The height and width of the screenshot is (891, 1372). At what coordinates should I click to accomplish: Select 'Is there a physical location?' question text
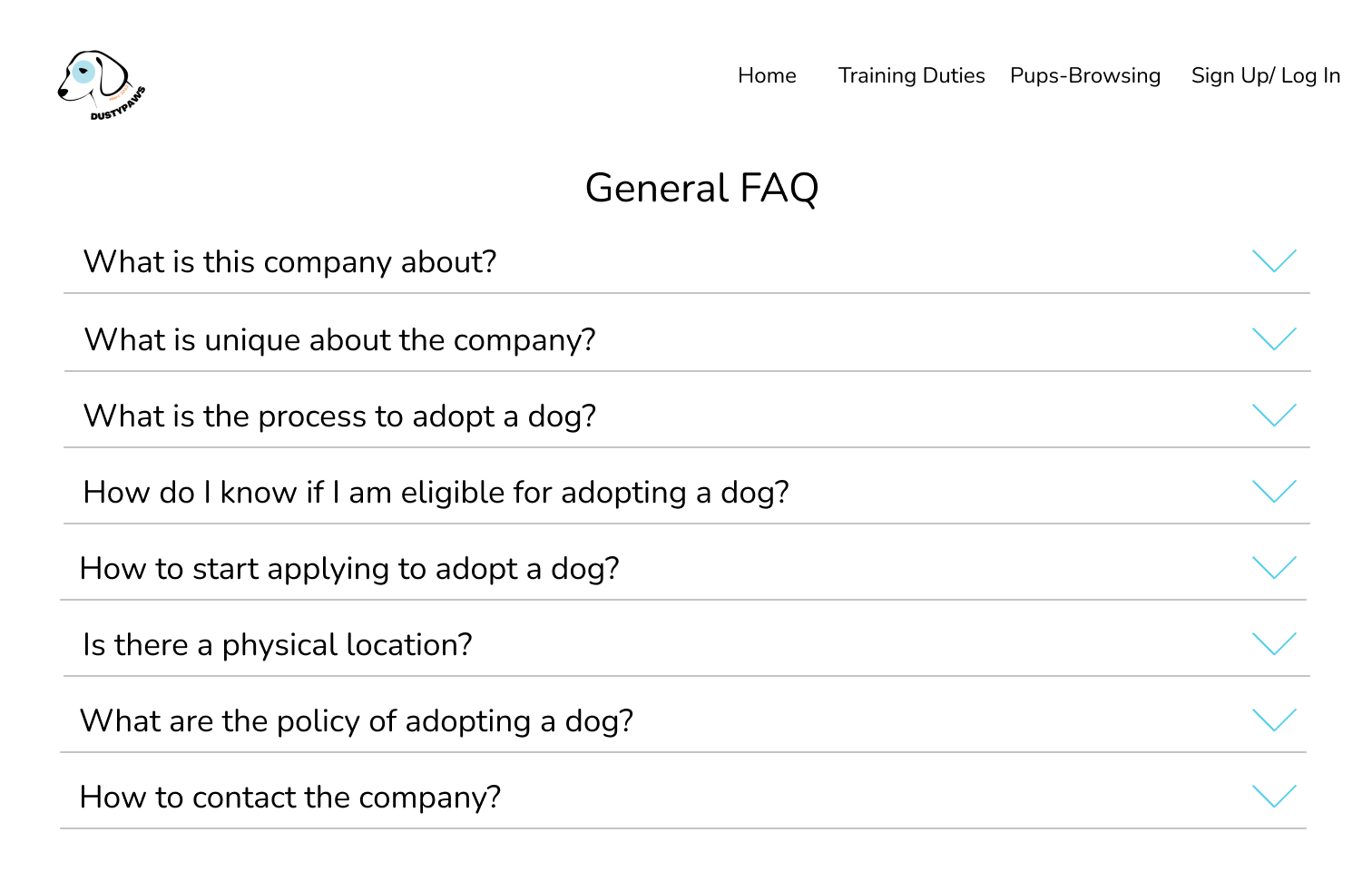coord(278,645)
